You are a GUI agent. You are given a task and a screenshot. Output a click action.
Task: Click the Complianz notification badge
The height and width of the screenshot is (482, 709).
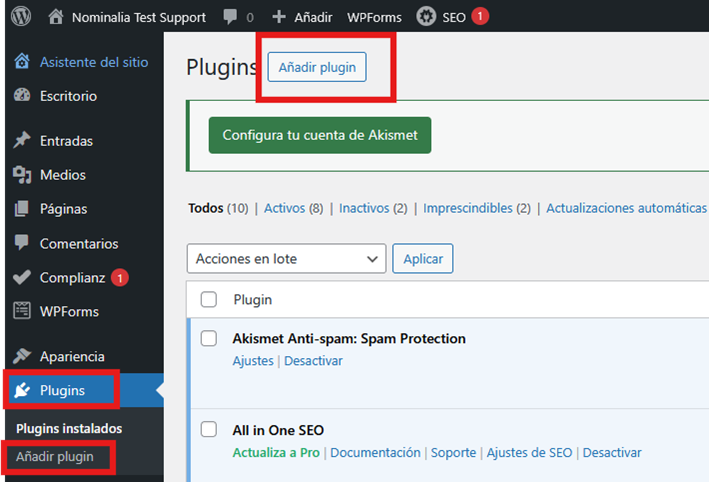coord(120,278)
